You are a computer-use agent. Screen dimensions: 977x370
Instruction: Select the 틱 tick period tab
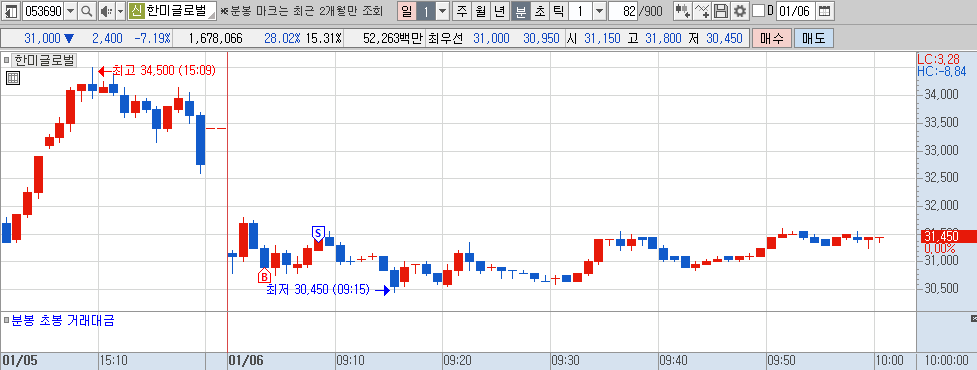point(558,11)
